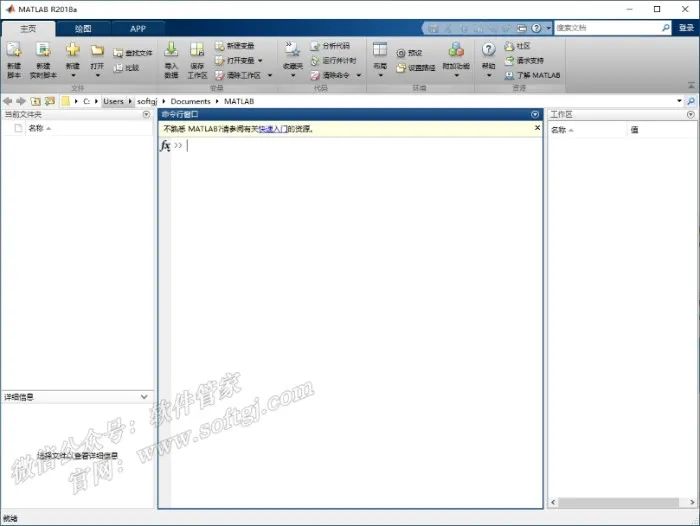The image size is (700, 526).
Task: Open the Workspace (工作区) panel actions menu
Action: point(691,115)
